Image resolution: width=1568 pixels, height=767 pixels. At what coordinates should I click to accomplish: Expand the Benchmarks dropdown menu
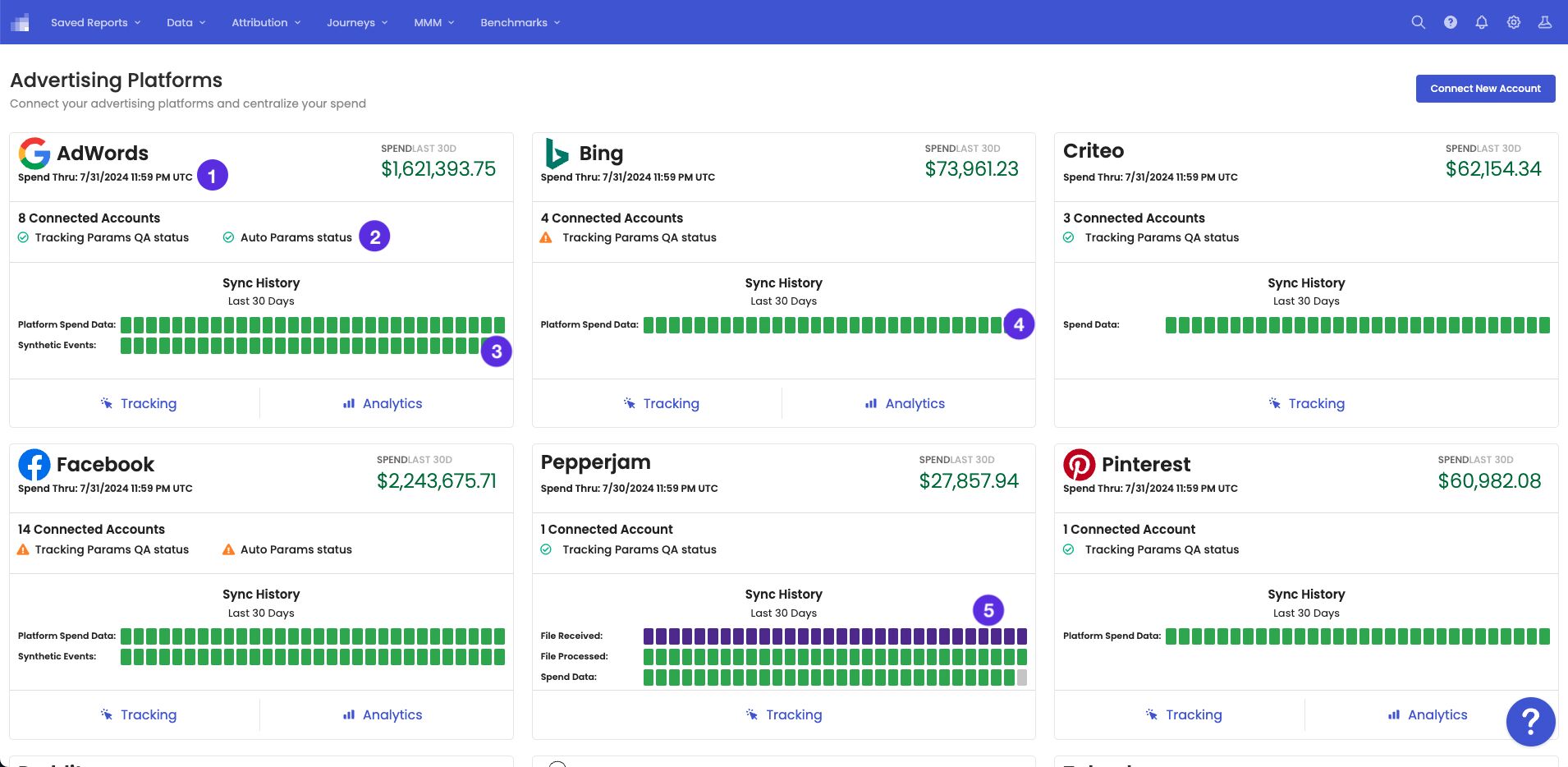[x=520, y=22]
